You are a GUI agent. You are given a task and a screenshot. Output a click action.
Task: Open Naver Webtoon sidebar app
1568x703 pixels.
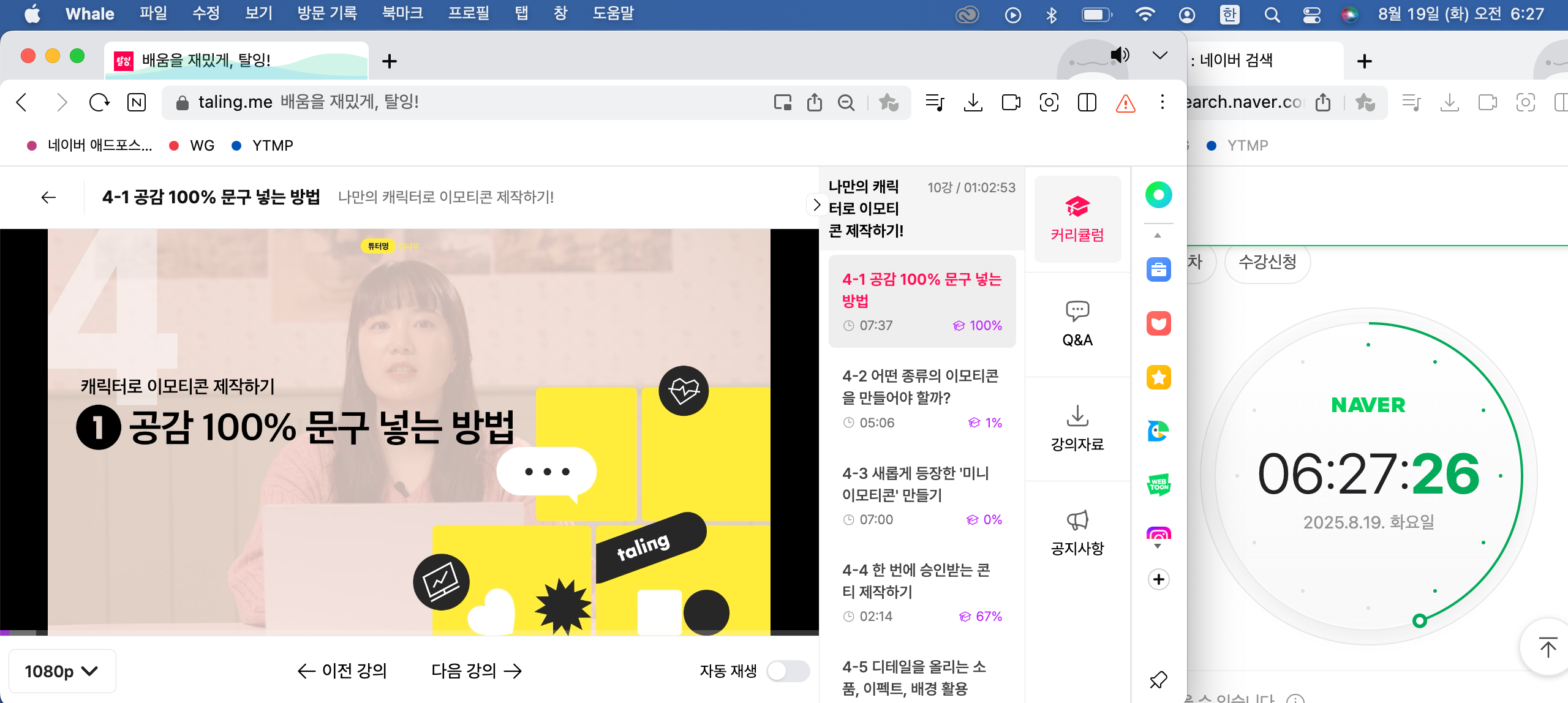click(1158, 485)
